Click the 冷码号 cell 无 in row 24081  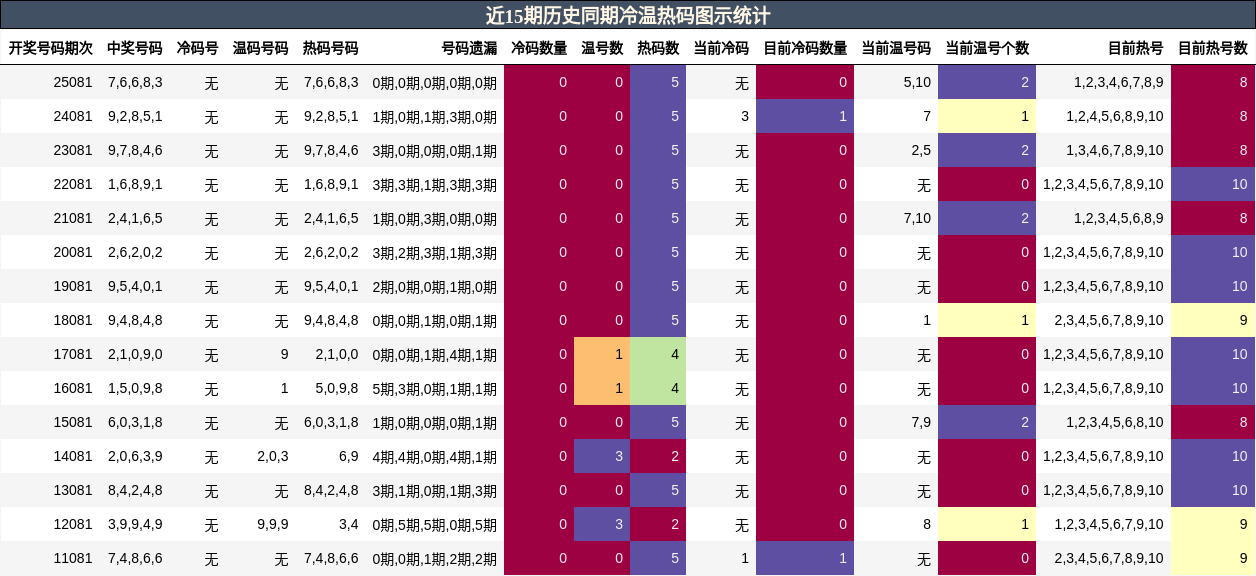(210, 116)
